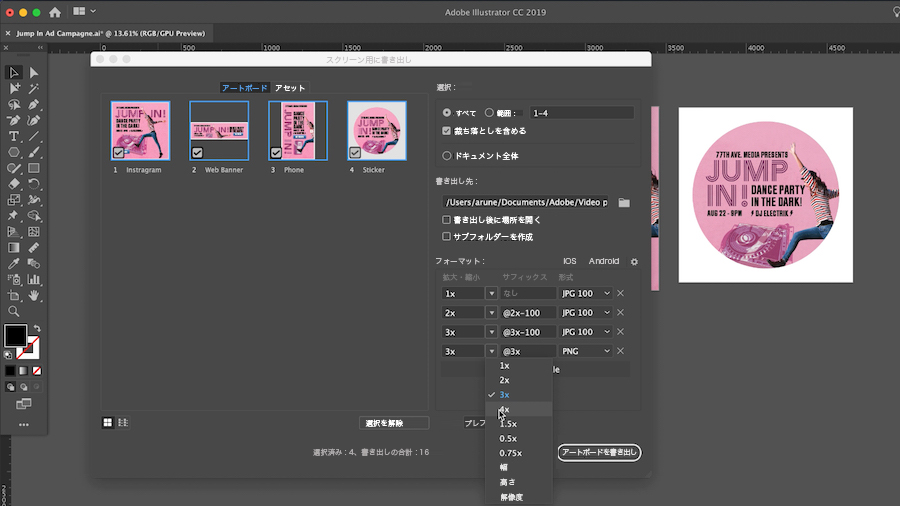Open format settings gear icon

[x=634, y=262]
